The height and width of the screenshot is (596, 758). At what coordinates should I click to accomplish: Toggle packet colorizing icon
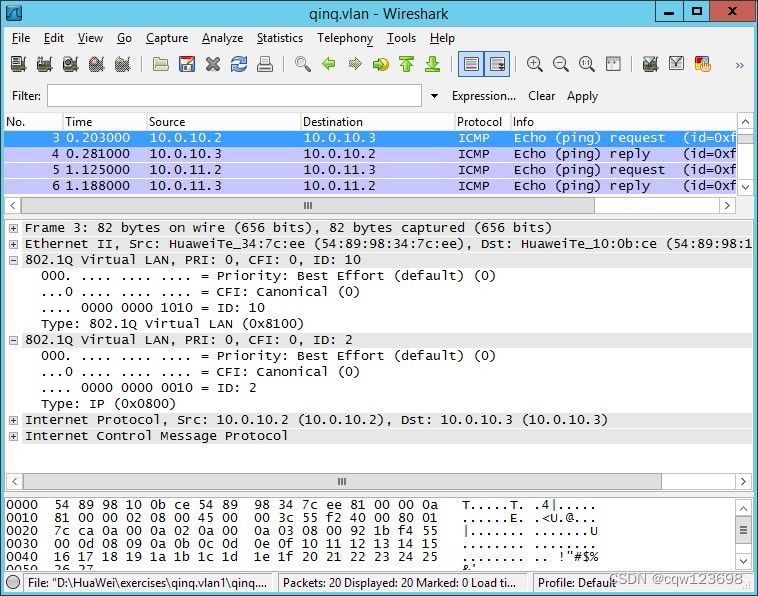click(x=471, y=64)
